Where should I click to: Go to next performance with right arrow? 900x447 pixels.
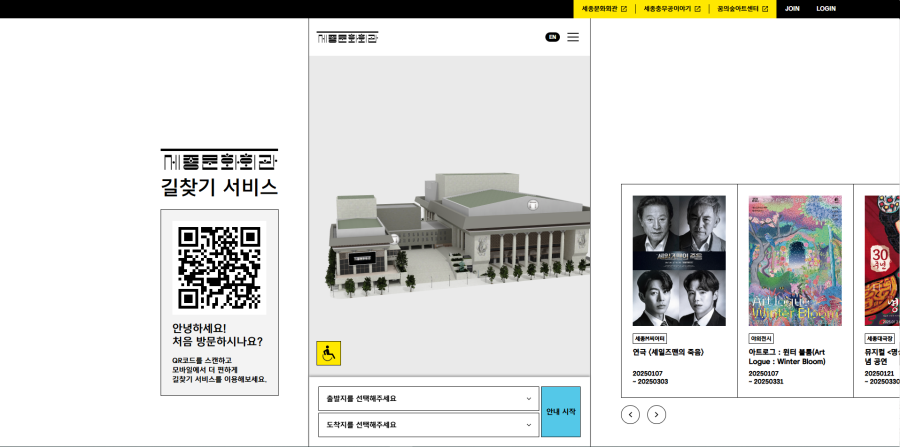(657, 414)
